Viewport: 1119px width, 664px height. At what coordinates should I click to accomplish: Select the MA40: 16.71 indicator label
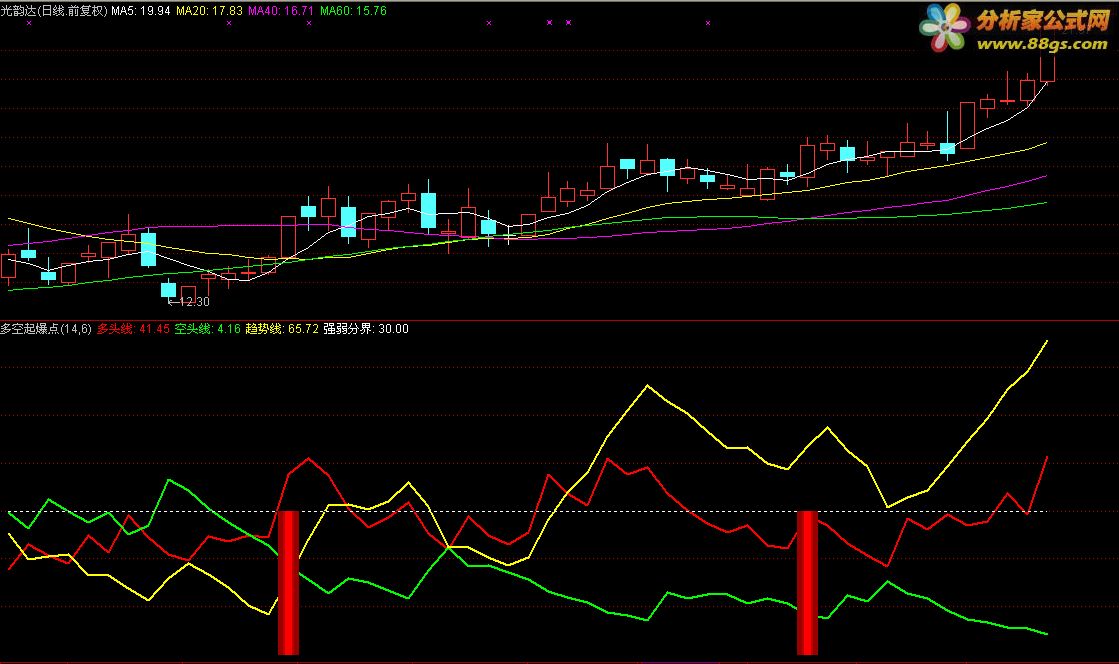click(281, 11)
